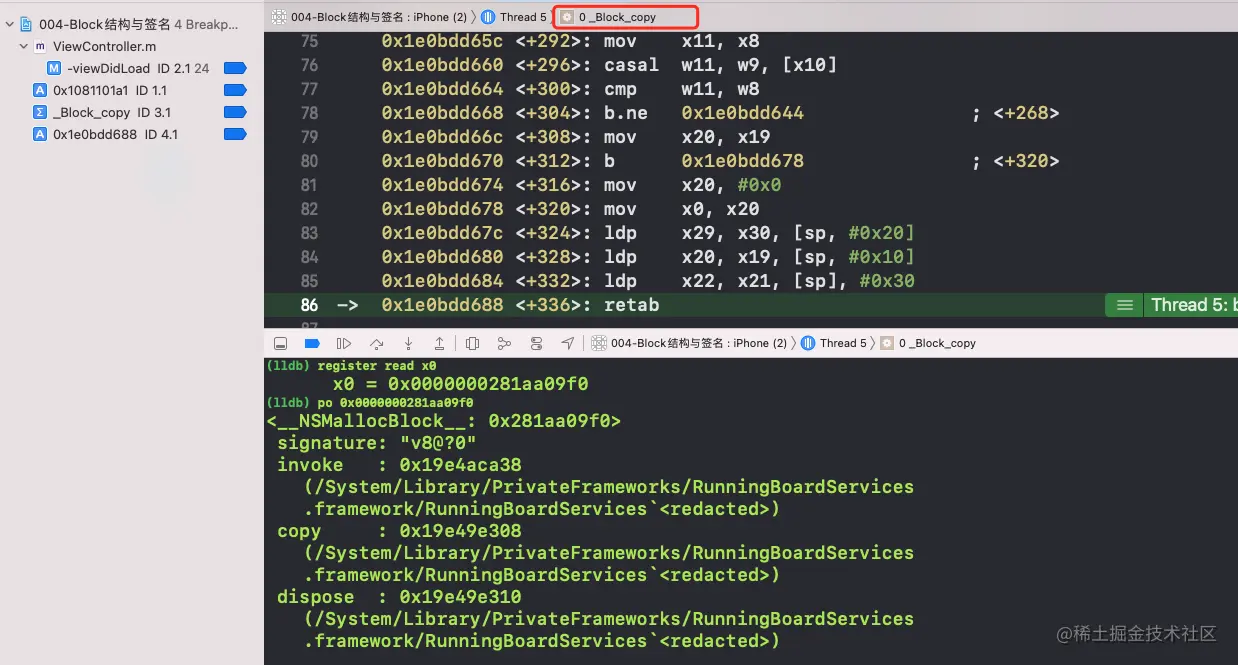Toggle the _Block_copy symbolic breakpoint
The width and height of the screenshot is (1238, 665).
(235, 112)
